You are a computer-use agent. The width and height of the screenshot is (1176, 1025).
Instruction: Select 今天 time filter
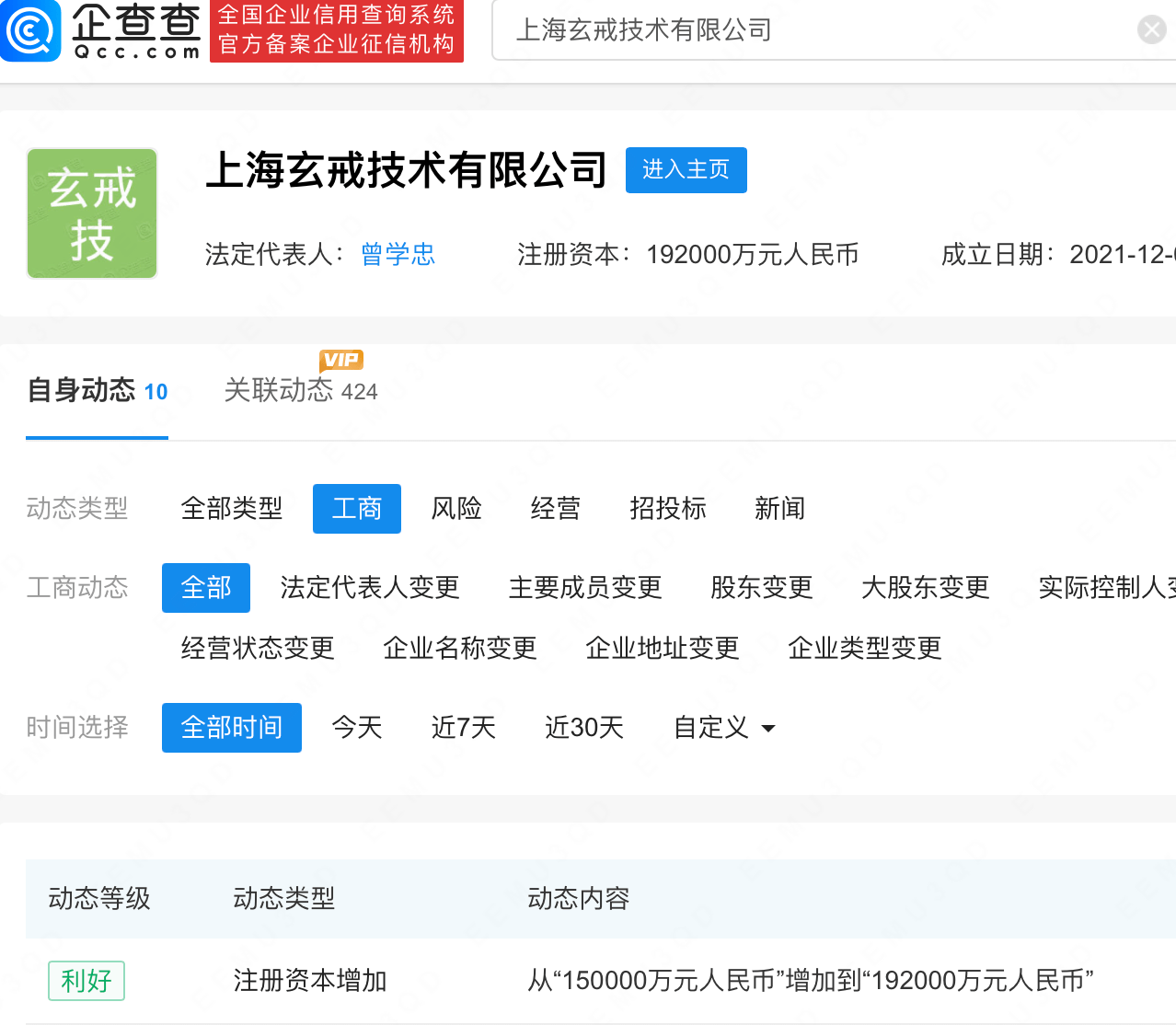357,728
